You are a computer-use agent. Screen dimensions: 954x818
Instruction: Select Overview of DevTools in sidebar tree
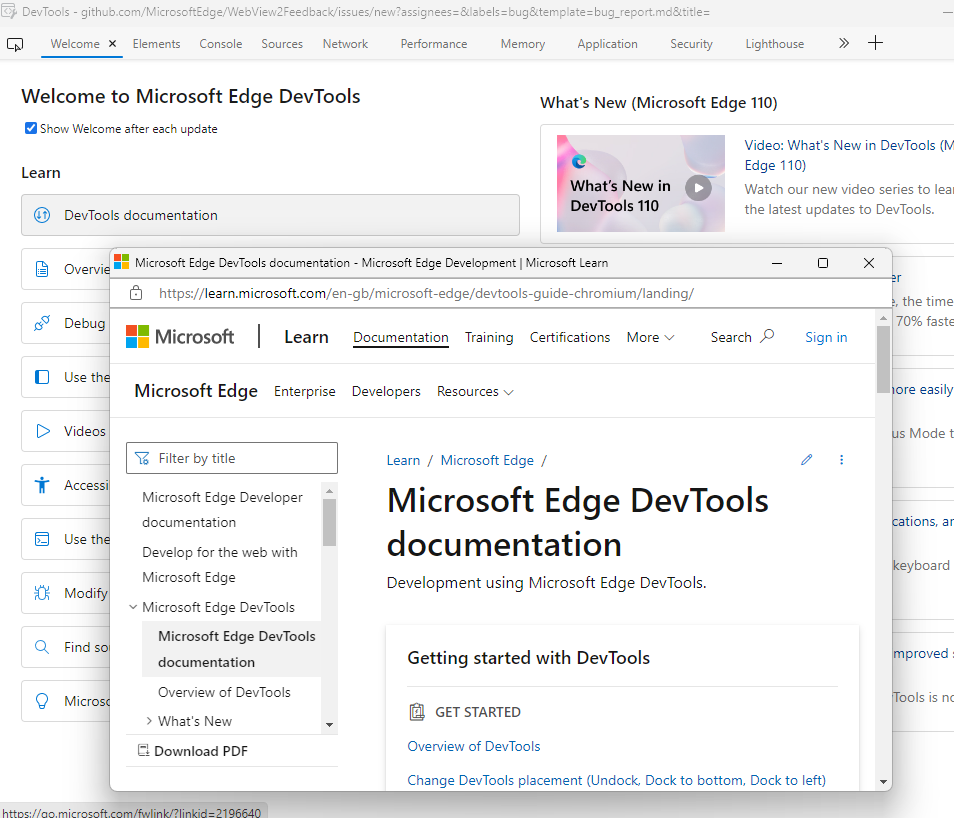coord(224,692)
